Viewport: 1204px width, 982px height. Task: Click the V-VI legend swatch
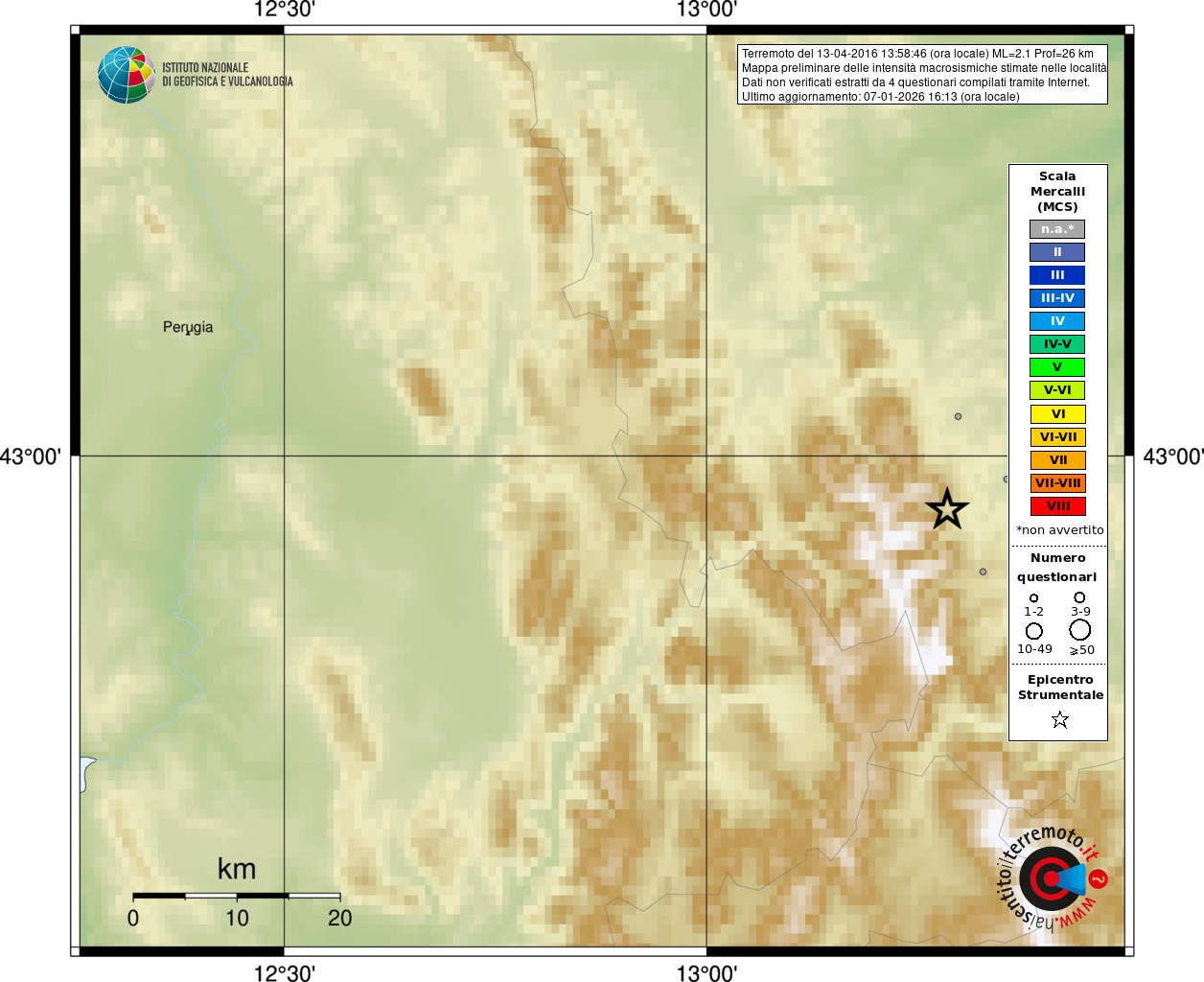[1057, 390]
